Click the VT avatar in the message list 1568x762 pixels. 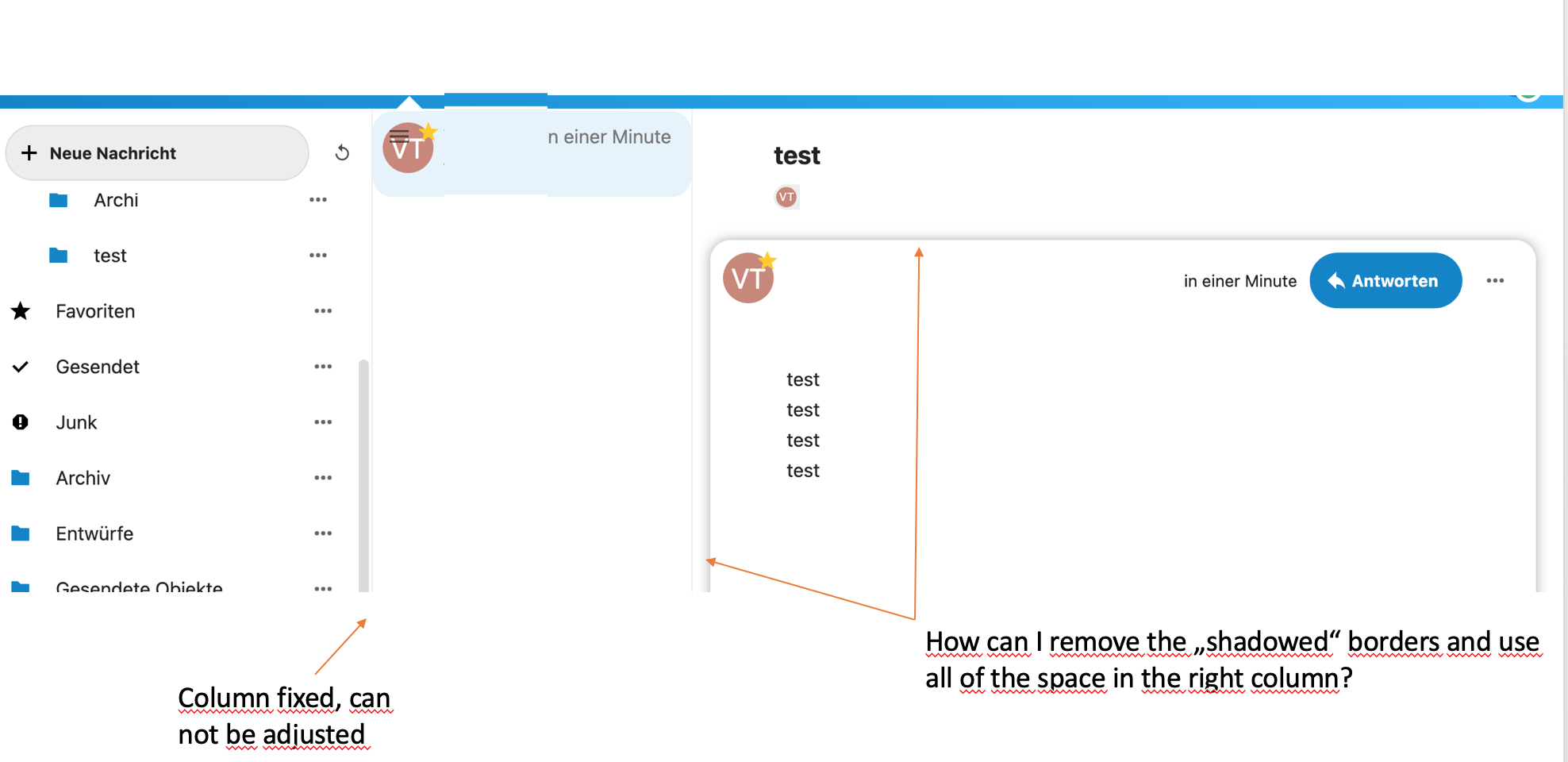pos(408,148)
